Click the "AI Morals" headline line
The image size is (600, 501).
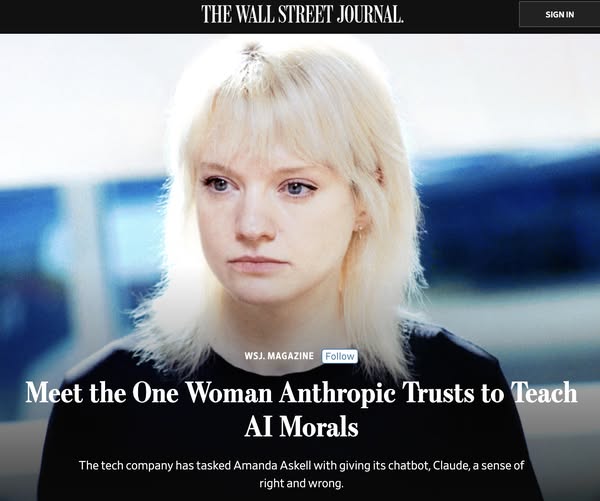[302, 426]
